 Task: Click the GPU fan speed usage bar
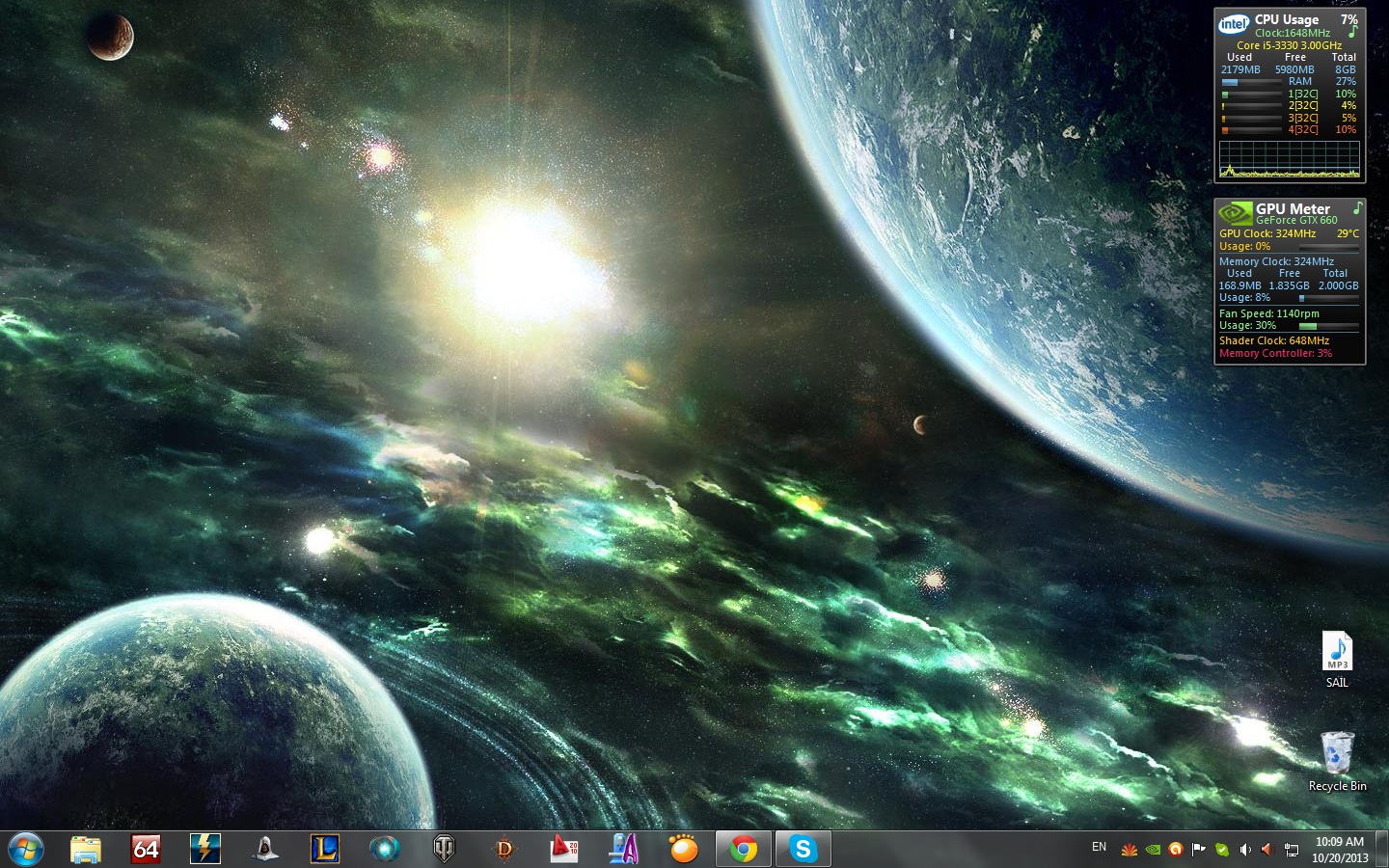pyautogui.click(x=1328, y=327)
